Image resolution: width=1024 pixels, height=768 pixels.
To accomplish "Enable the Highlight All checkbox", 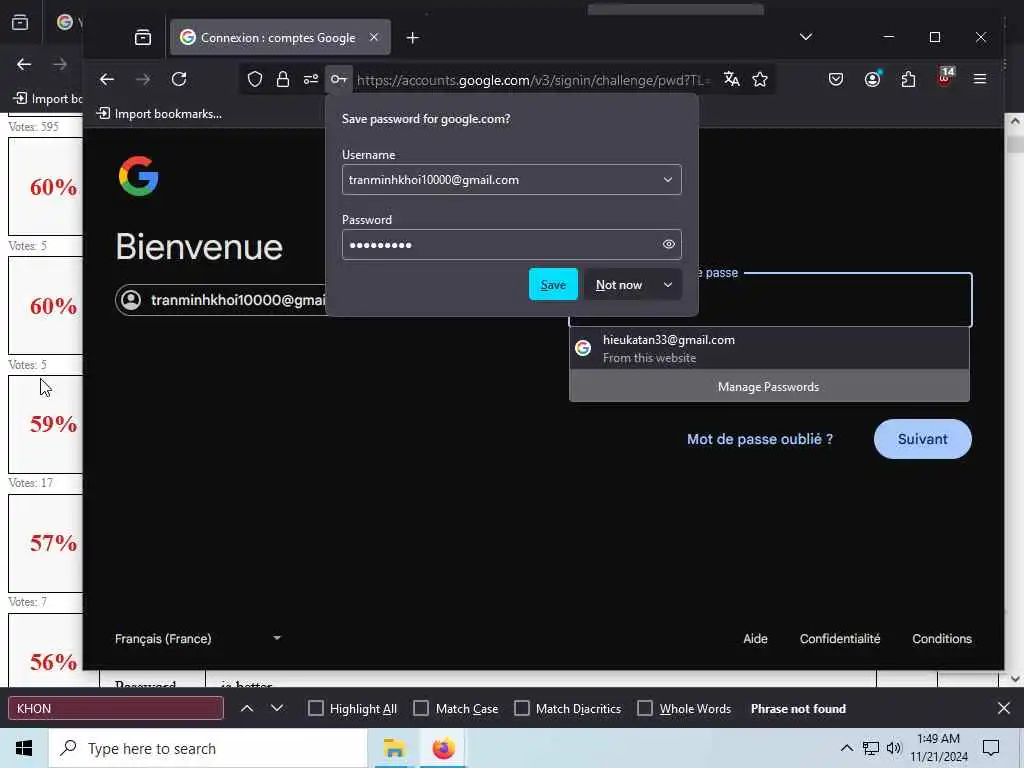I will point(315,709).
